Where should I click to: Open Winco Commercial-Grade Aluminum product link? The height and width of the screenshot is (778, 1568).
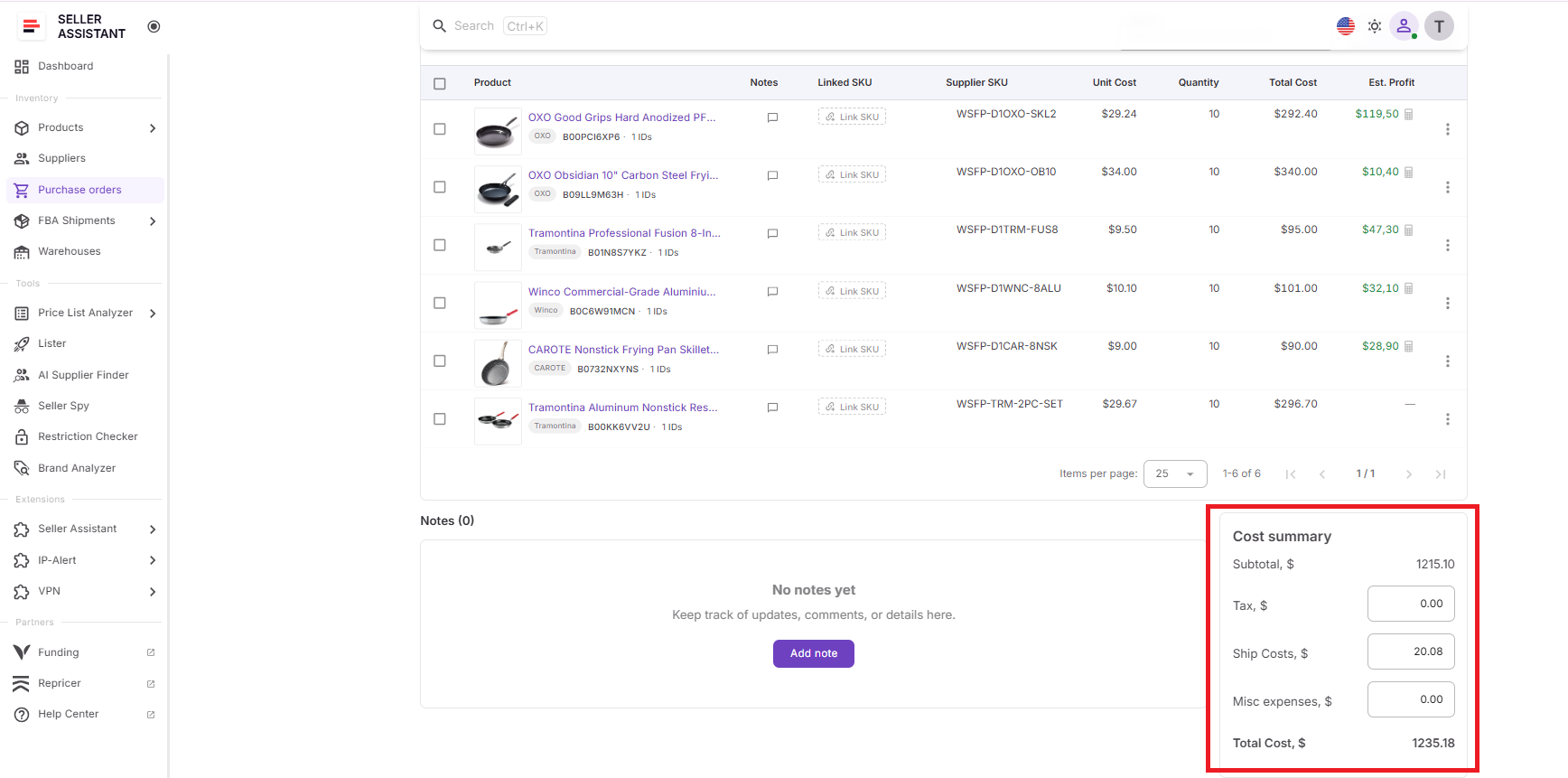(621, 292)
